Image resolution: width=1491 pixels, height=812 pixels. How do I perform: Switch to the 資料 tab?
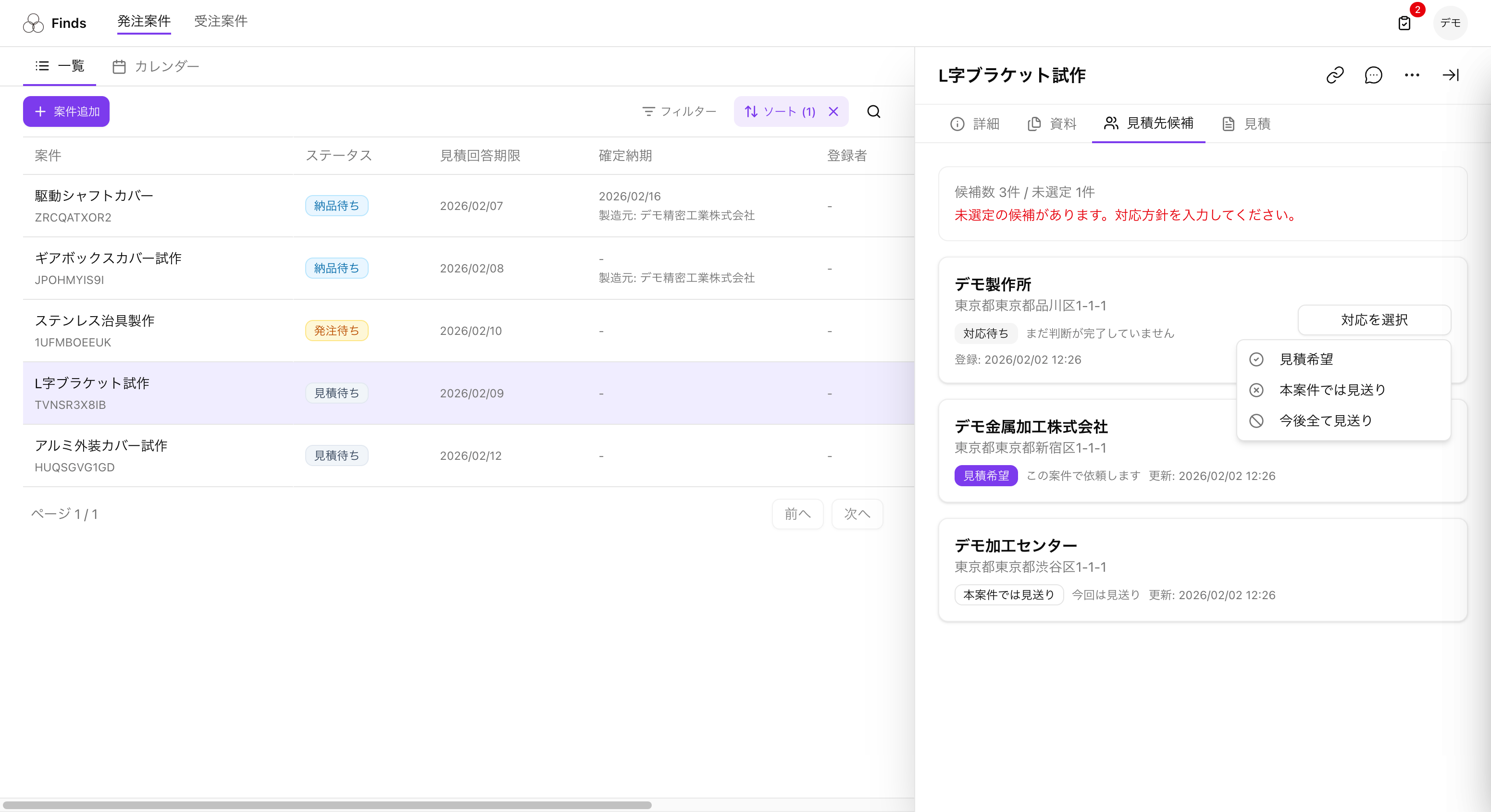1052,124
